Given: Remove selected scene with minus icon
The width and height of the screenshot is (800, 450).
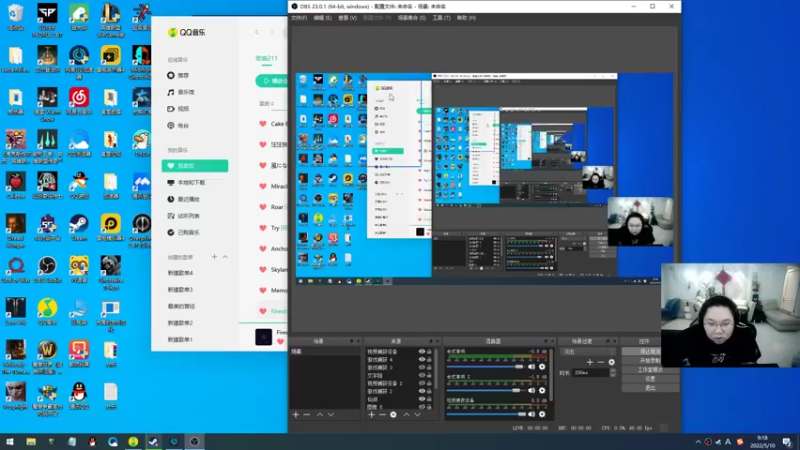Looking at the screenshot, I should pyautogui.click(x=307, y=415).
